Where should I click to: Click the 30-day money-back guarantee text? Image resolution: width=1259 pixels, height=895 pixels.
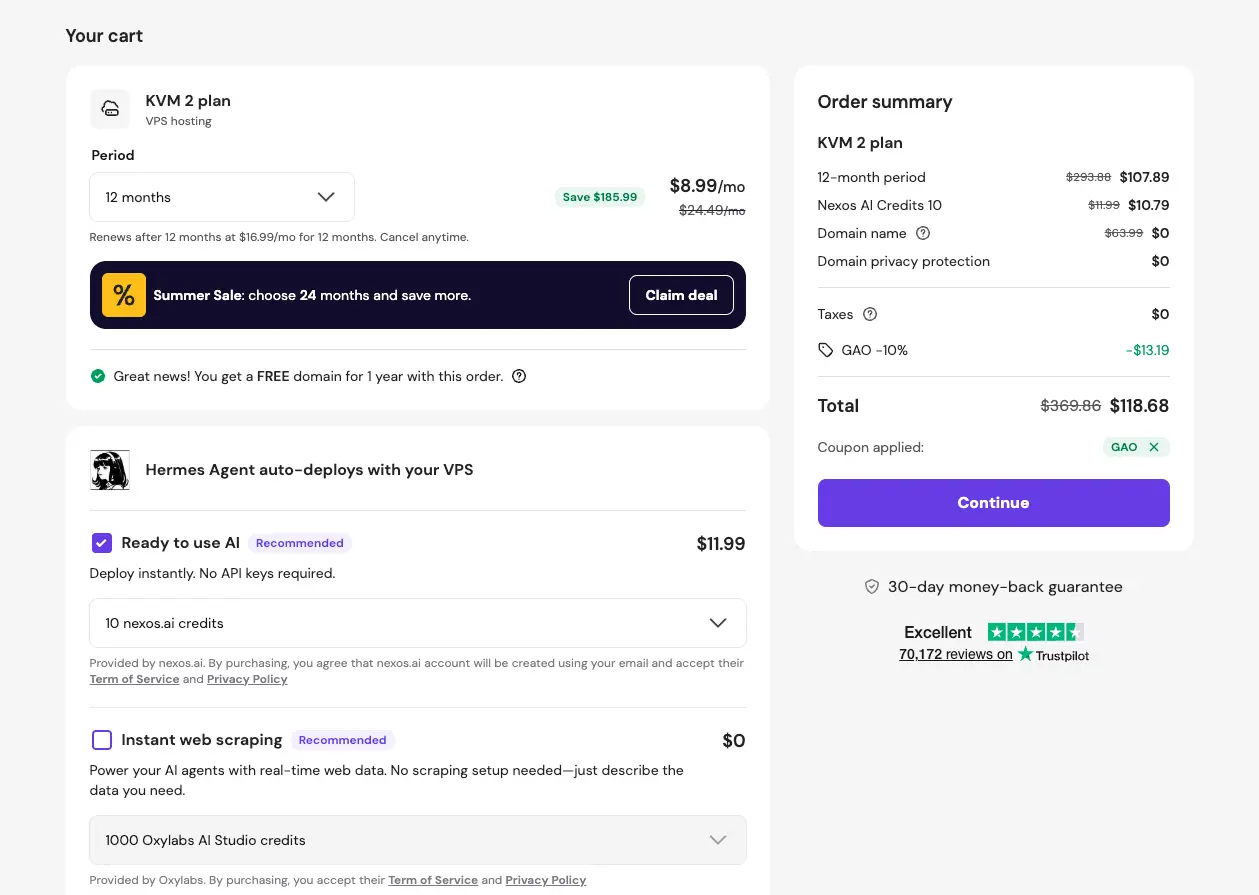tap(1005, 587)
